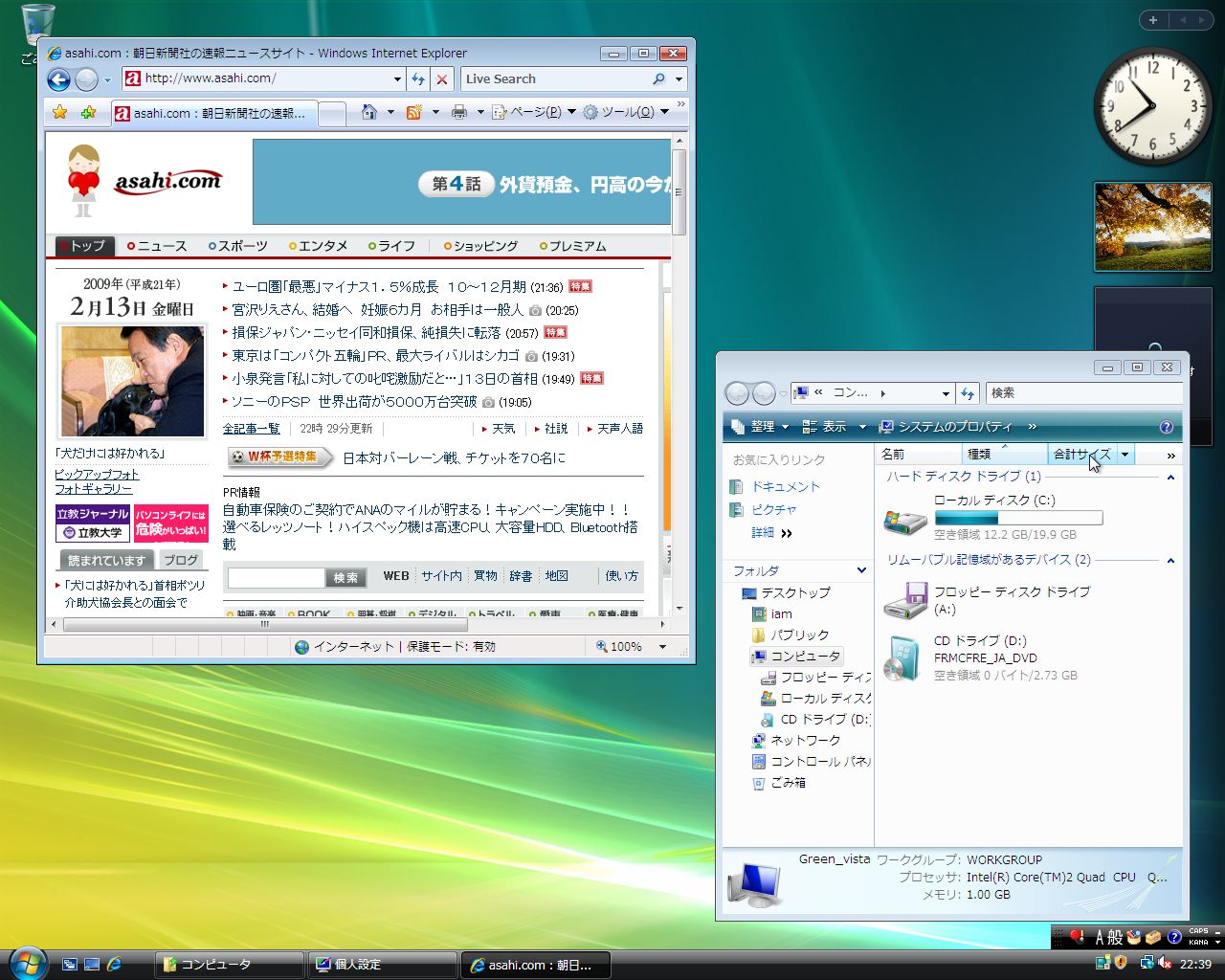
Task: Click the IE back arrow button
Action: coord(59,79)
